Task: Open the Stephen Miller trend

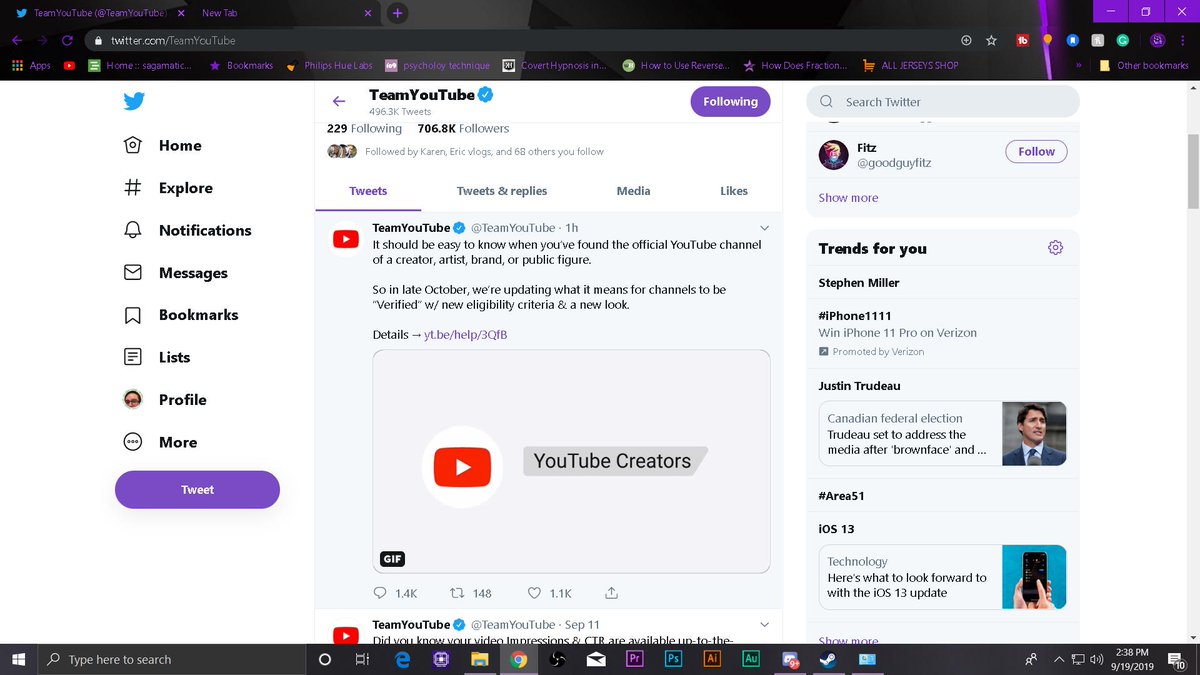Action: tap(859, 283)
